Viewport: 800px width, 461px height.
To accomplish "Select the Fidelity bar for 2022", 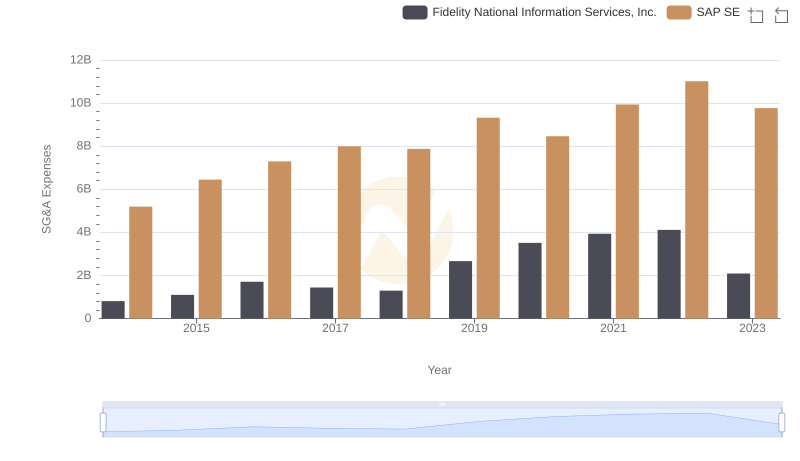I will coord(669,274).
